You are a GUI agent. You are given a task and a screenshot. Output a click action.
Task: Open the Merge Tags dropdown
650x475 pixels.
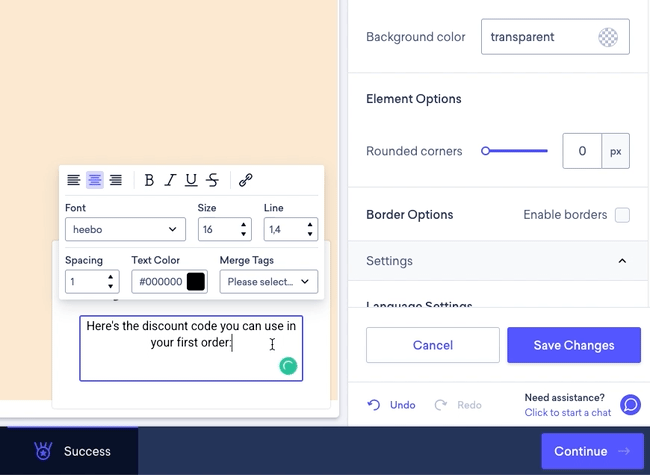269,281
